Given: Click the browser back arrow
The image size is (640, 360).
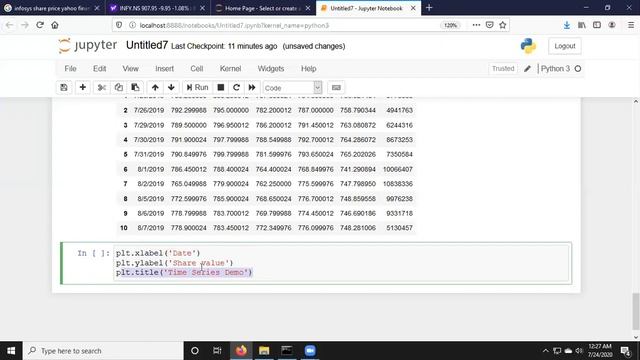Looking at the screenshot, I should pyautogui.click(x=9, y=25).
